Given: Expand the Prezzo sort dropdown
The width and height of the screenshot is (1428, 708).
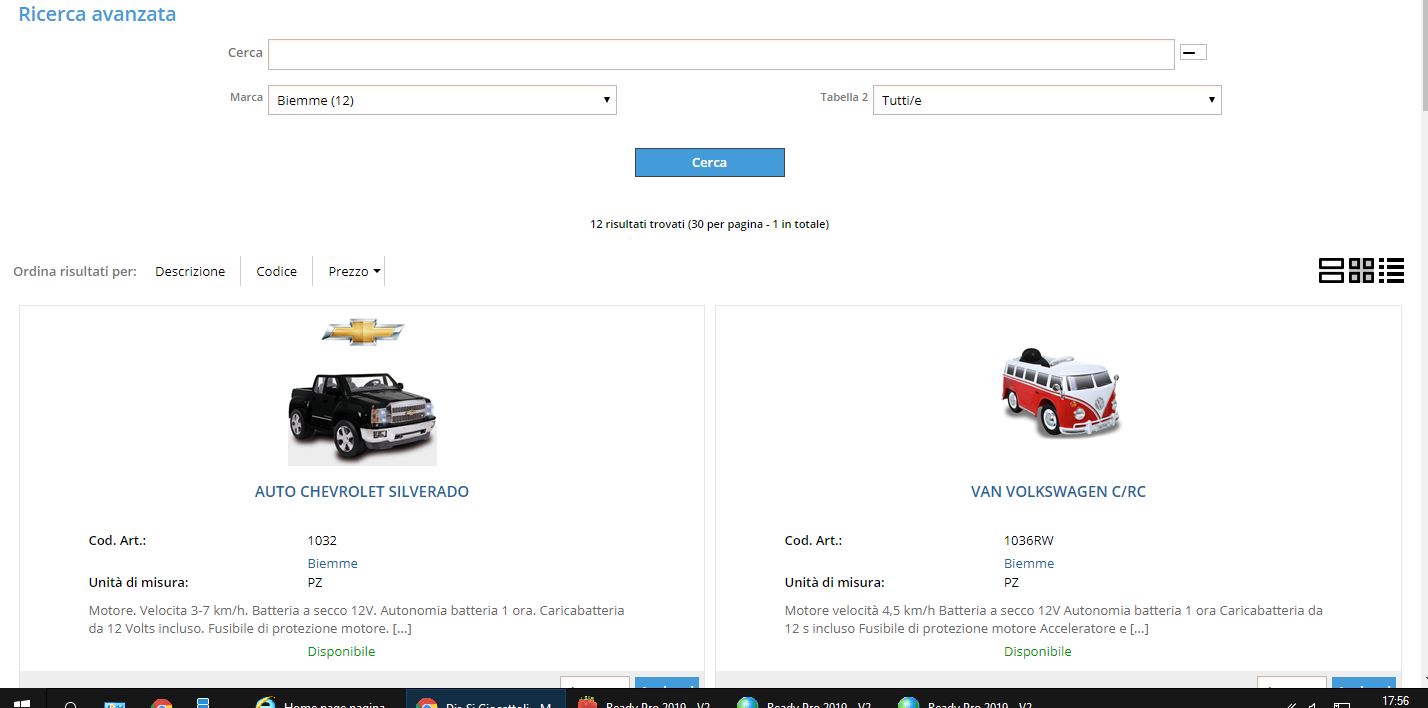Looking at the screenshot, I should click(355, 271).
